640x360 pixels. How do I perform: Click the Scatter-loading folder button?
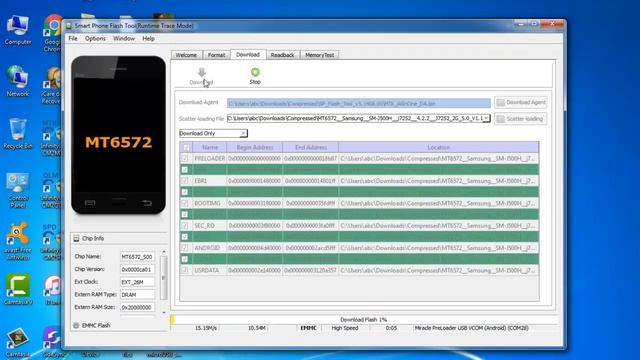521,119
